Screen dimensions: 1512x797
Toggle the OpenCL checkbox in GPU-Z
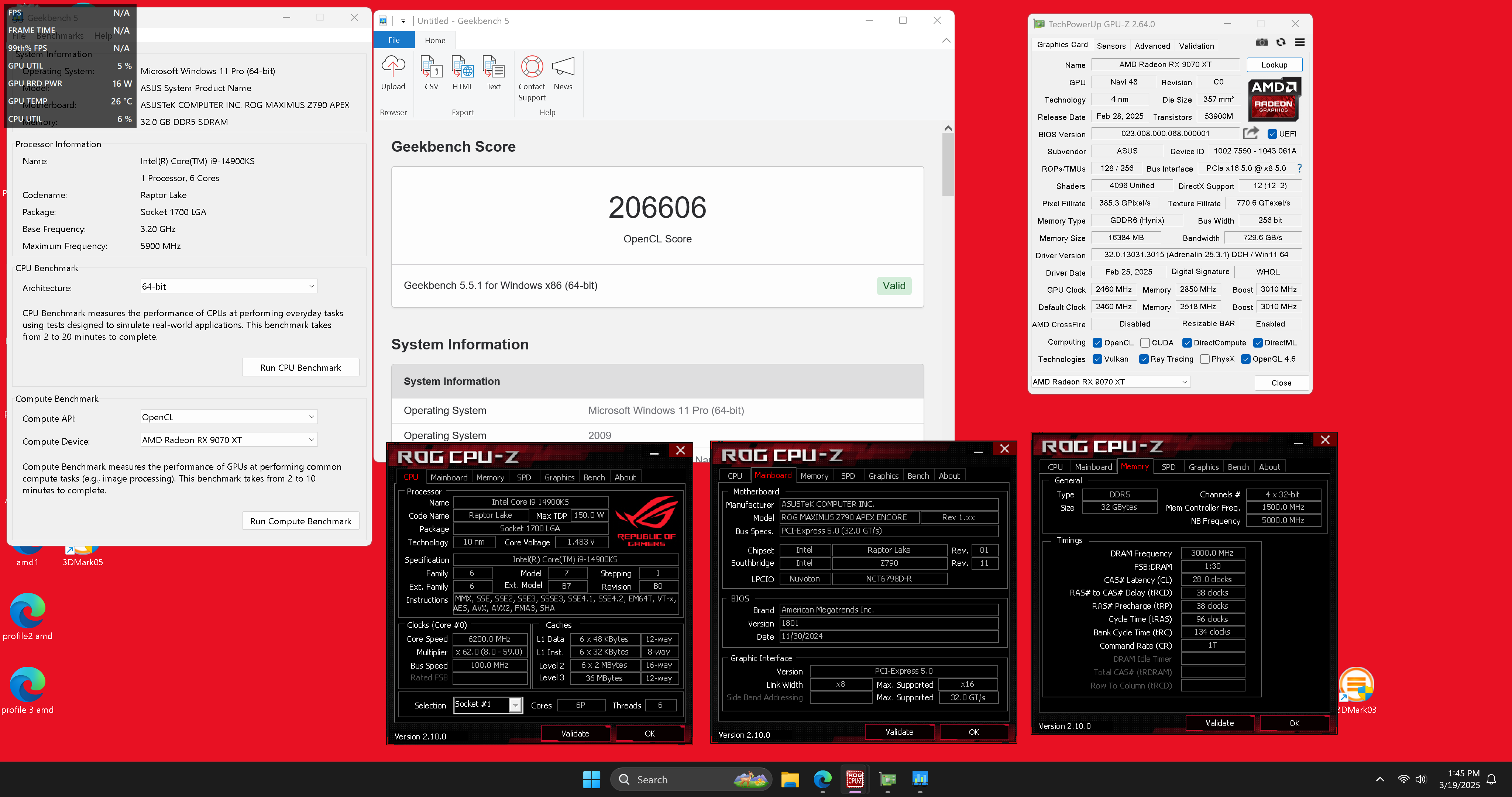(x=1097, y=343)
